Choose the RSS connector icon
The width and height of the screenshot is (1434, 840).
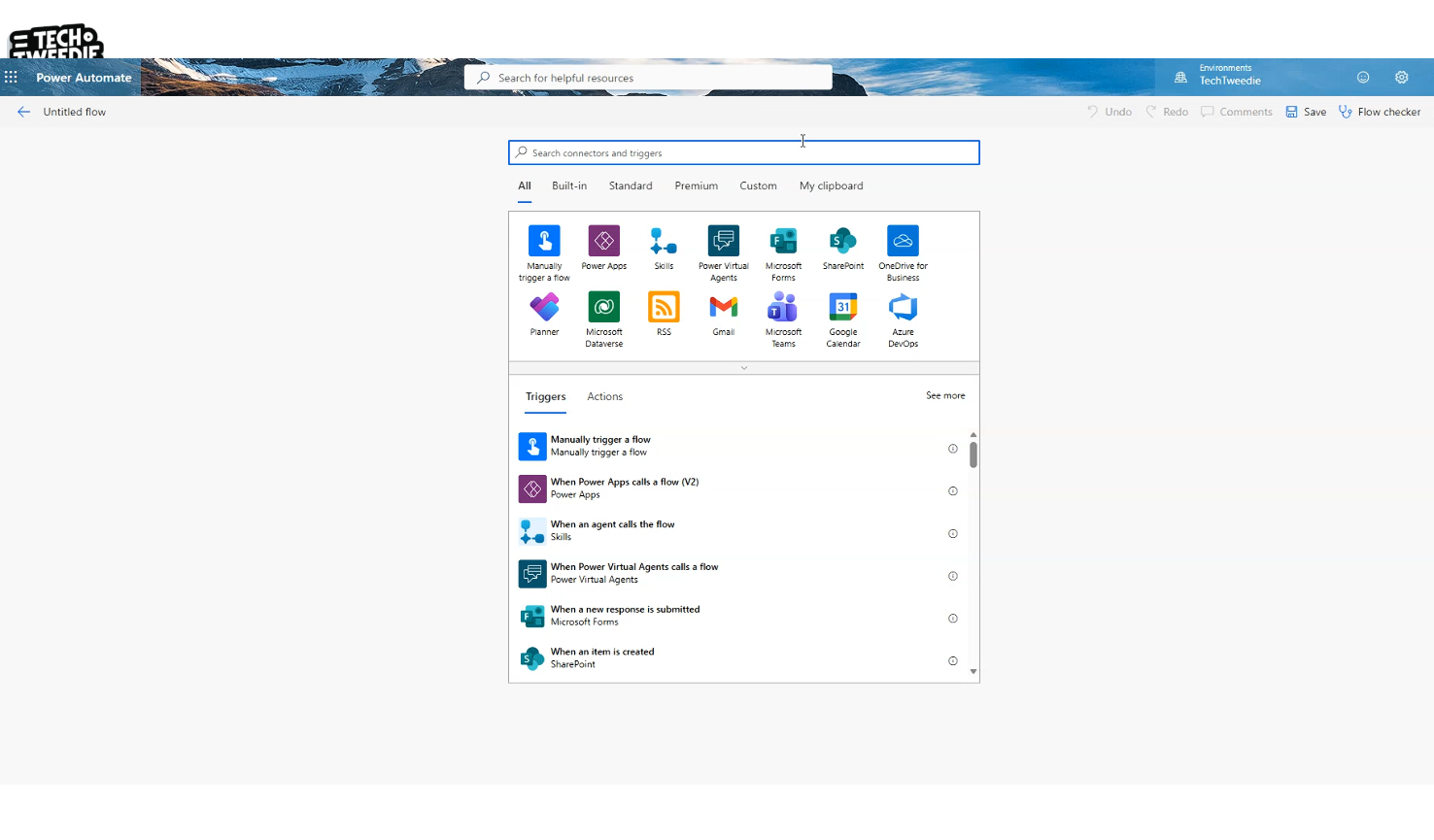[x=664, y=308]
